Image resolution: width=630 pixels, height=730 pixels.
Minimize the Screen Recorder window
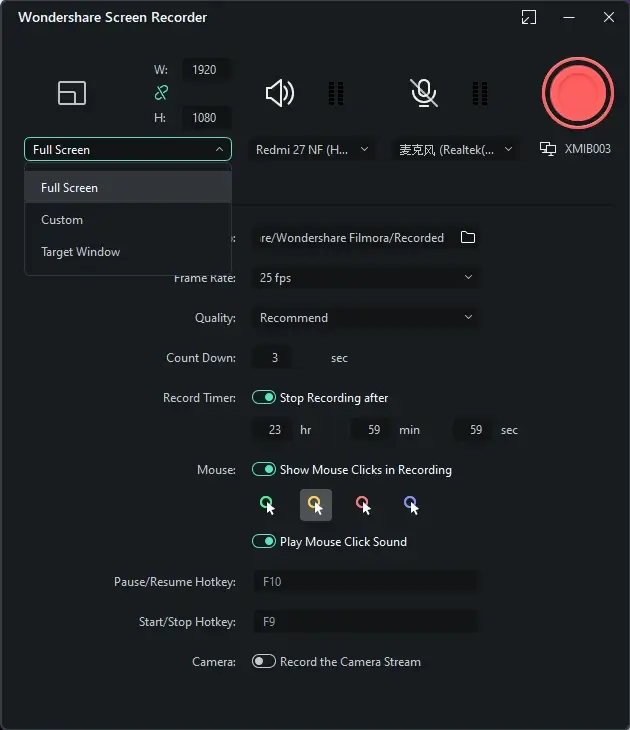click(569, 17)
